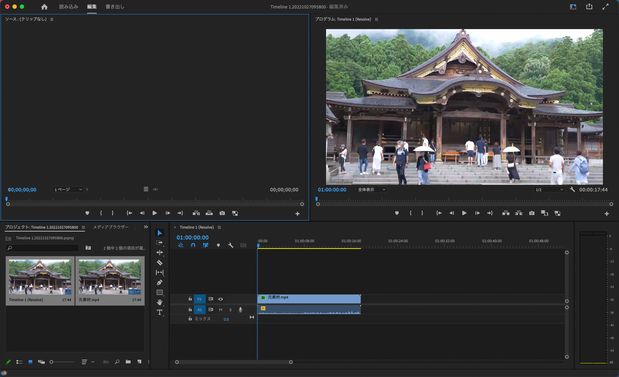Open Program monitor button editor plus

point(607,214)
